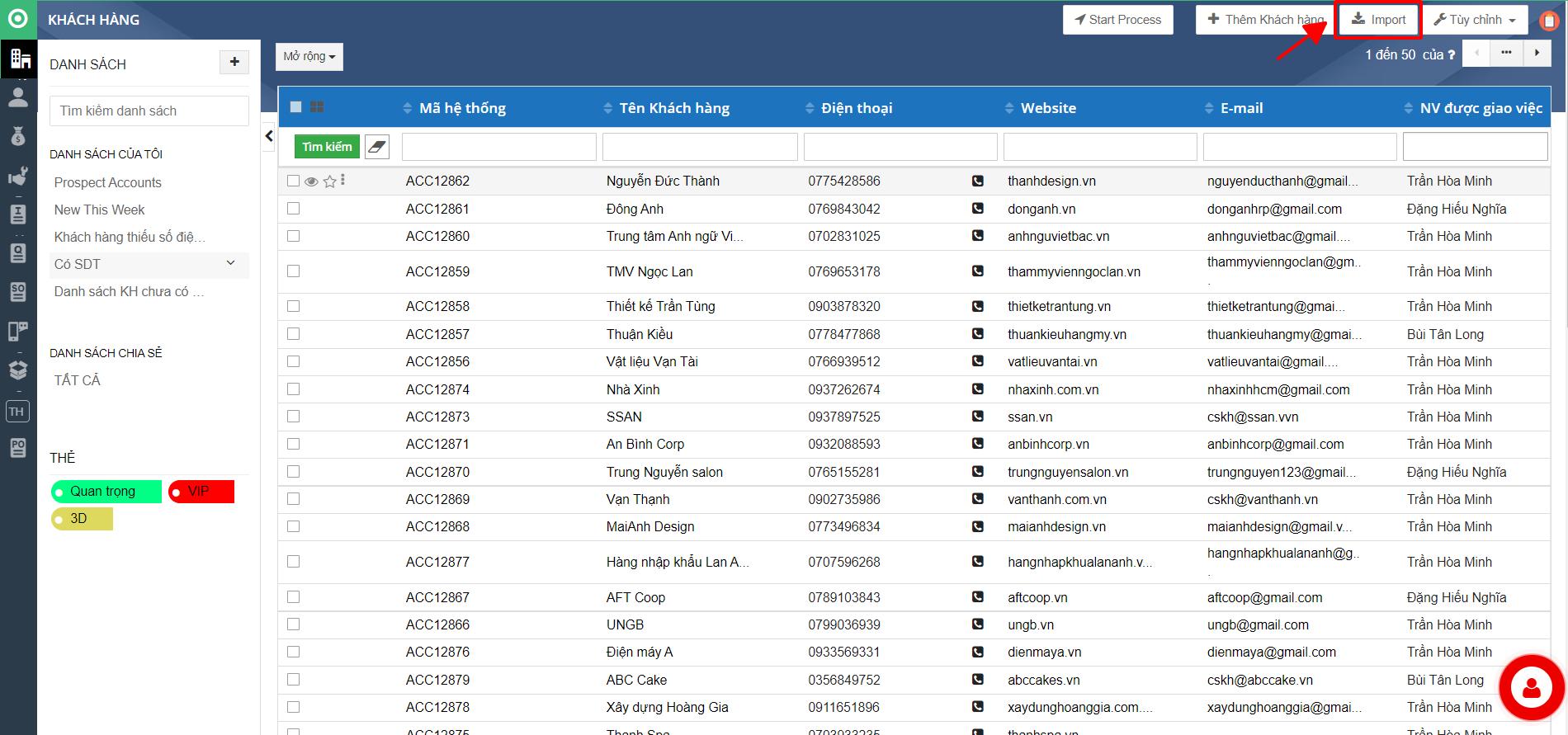The width and height of the screenshot is (1568, 735).
Task: Switch to grid view icon in table header
Action: (317, 107)
